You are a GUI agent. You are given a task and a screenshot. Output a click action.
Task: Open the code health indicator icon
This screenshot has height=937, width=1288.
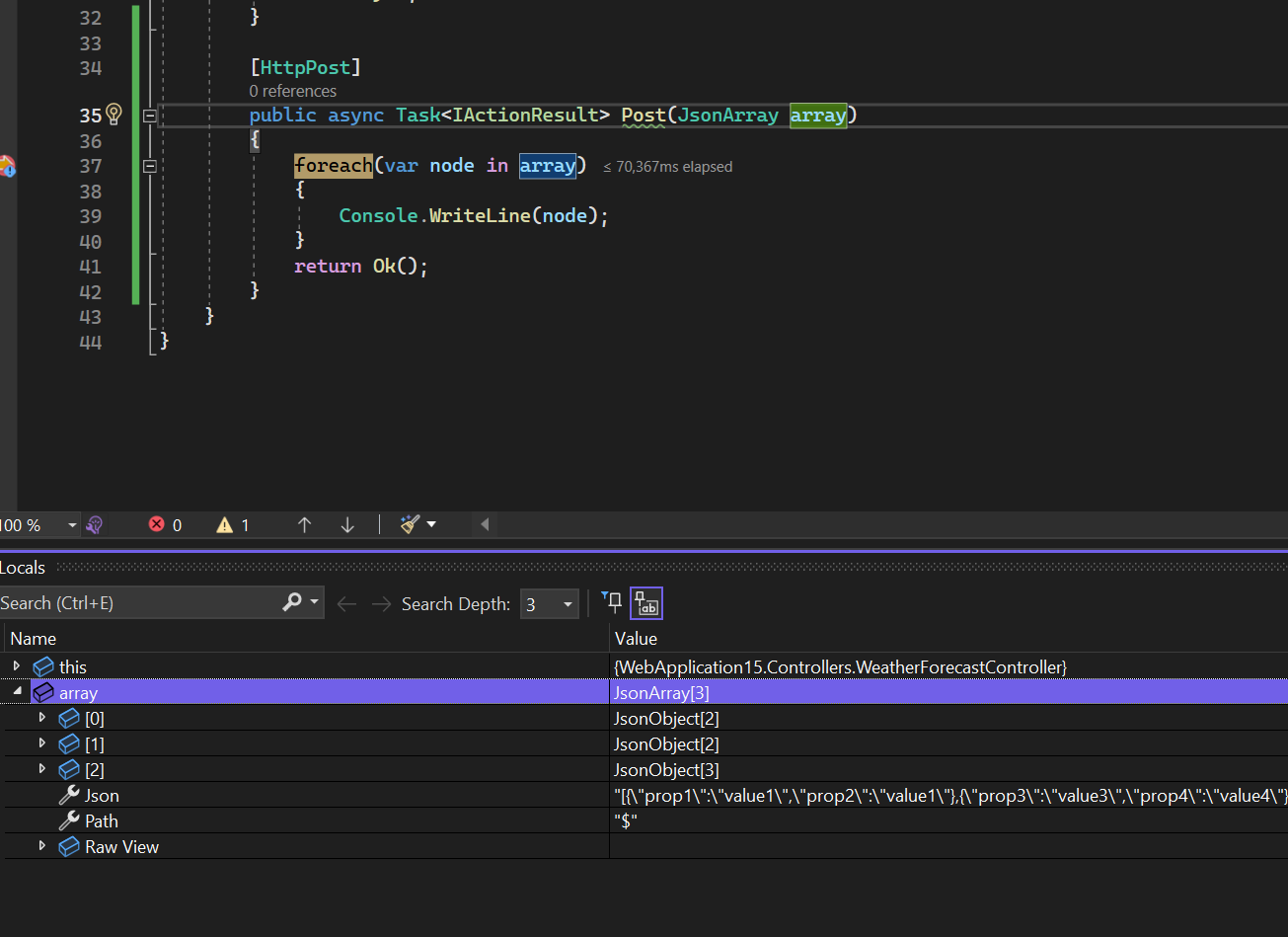click(x=95, y=525)
